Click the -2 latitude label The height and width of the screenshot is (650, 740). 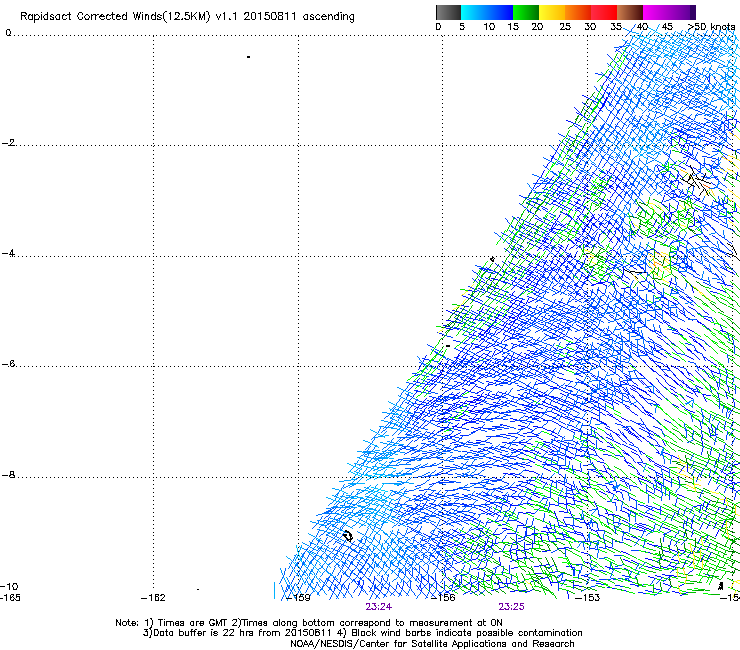(x=8, y=143)
